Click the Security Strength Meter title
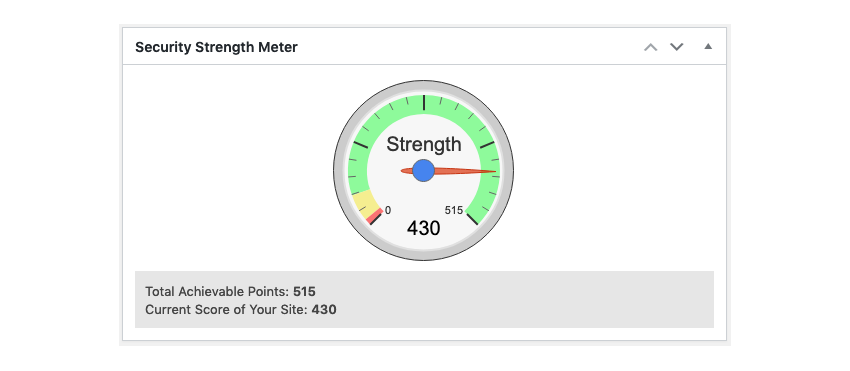 click(216, 47)
